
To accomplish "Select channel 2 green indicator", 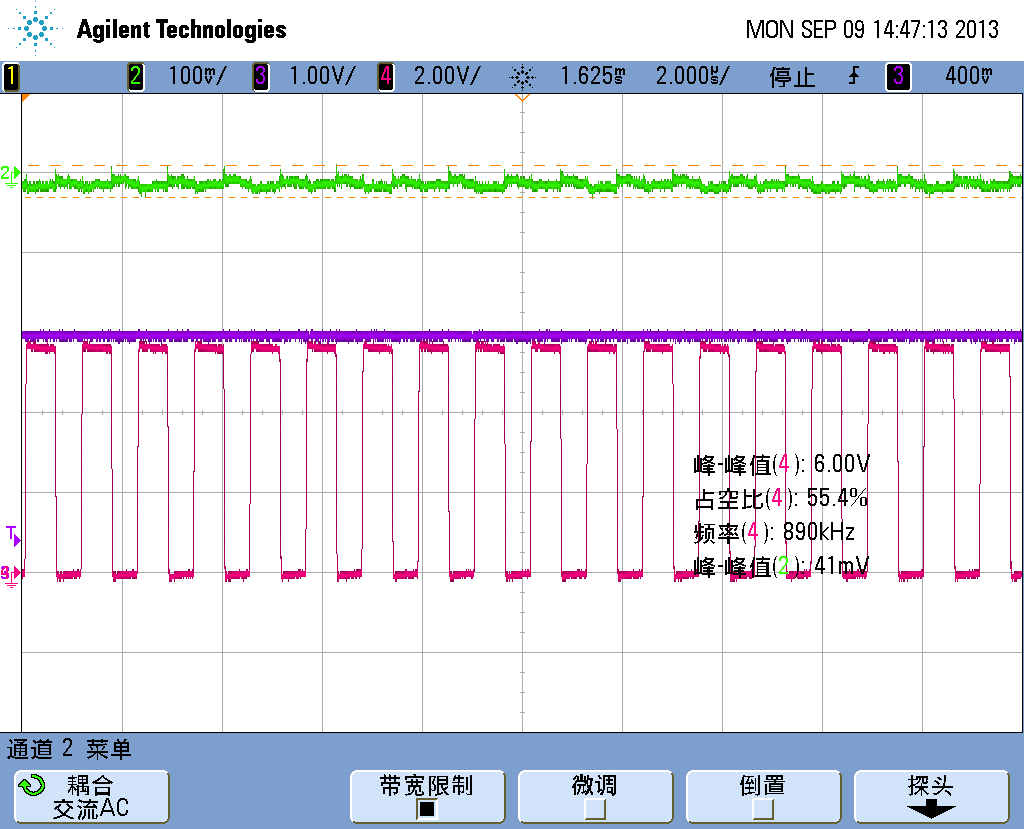I will pyautogui.click(x=135, y=76).
